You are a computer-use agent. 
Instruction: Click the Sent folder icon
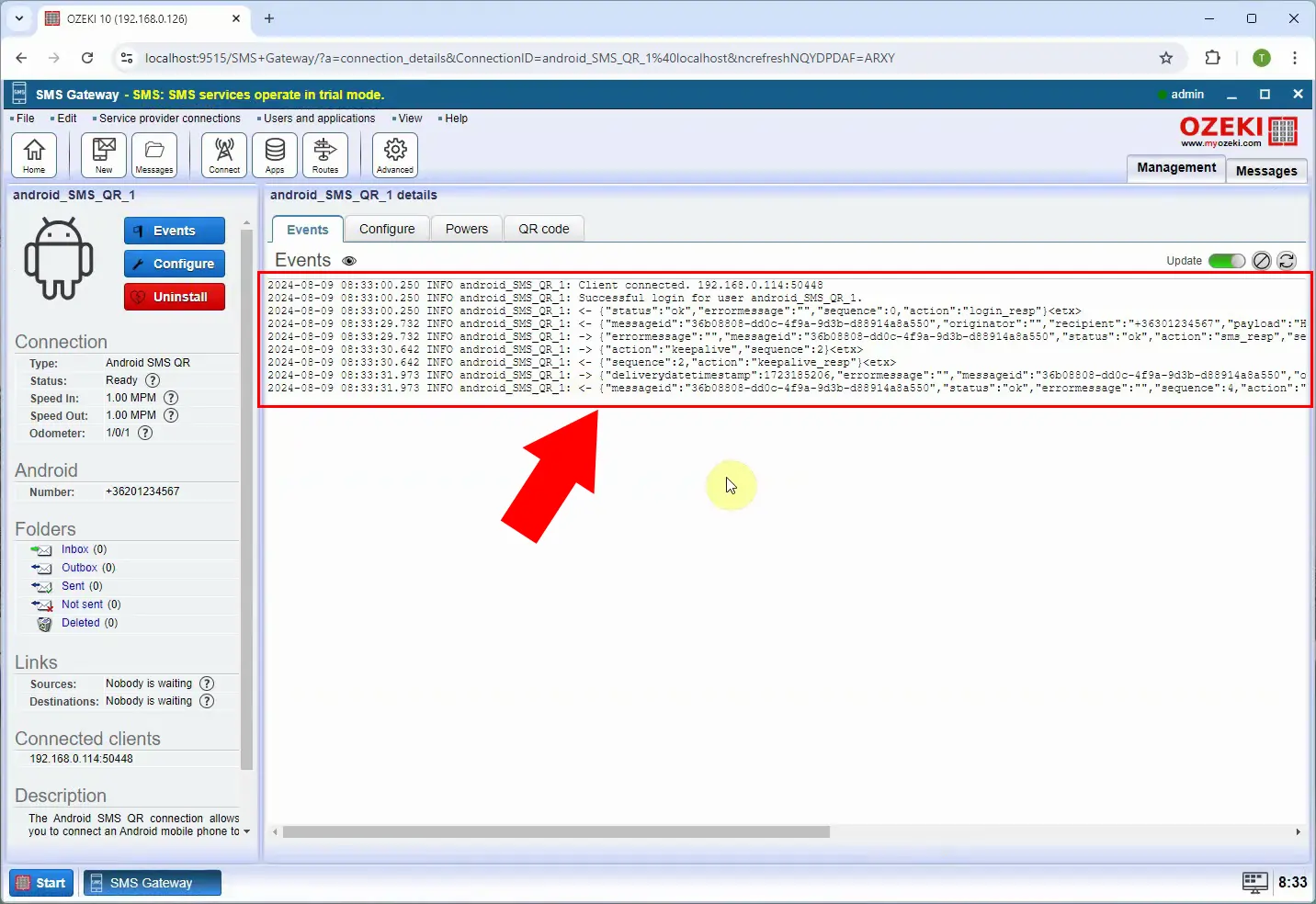[41, 587]
